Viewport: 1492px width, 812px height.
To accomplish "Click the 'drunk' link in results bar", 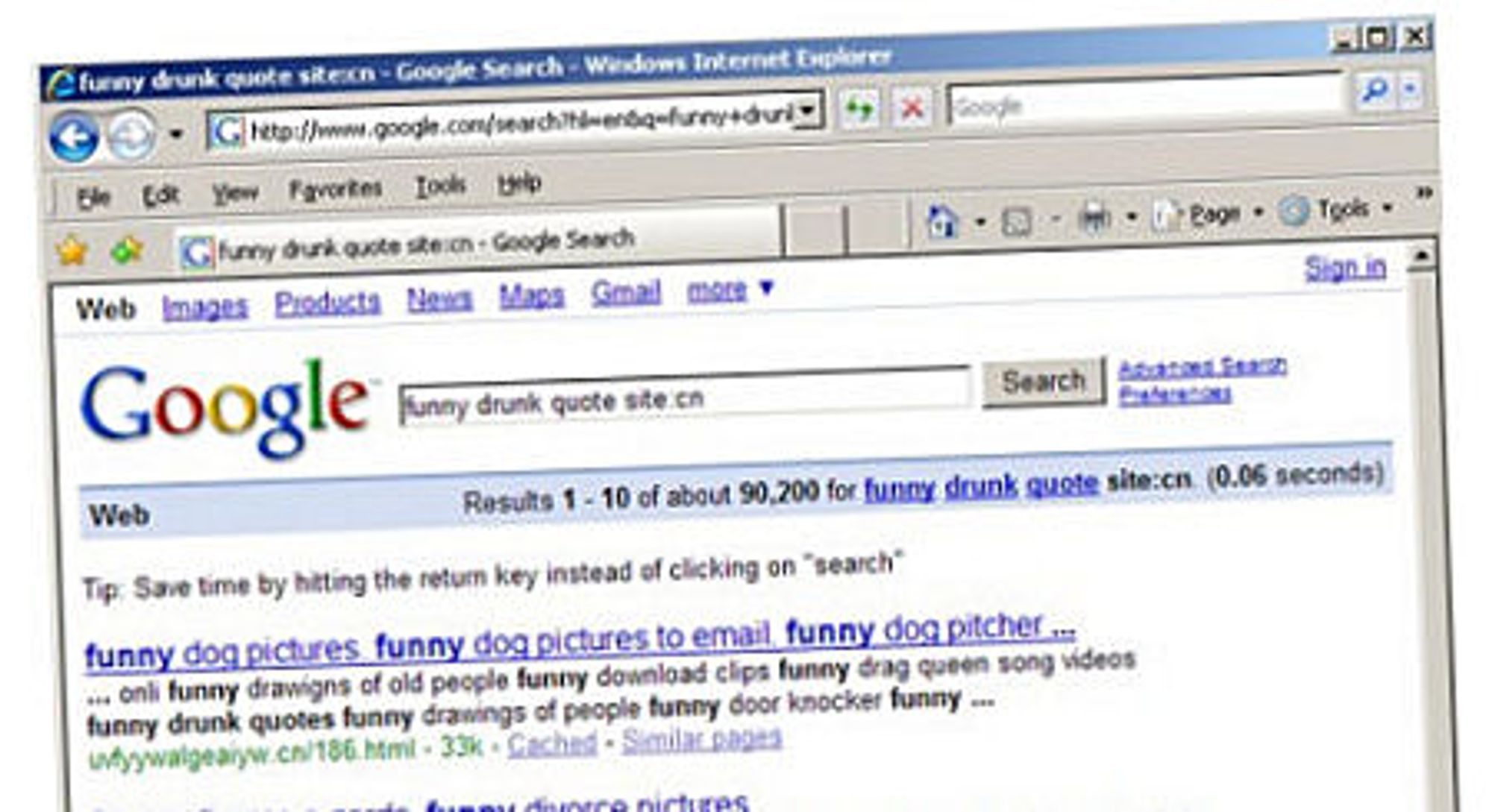I will pos(981,486).
